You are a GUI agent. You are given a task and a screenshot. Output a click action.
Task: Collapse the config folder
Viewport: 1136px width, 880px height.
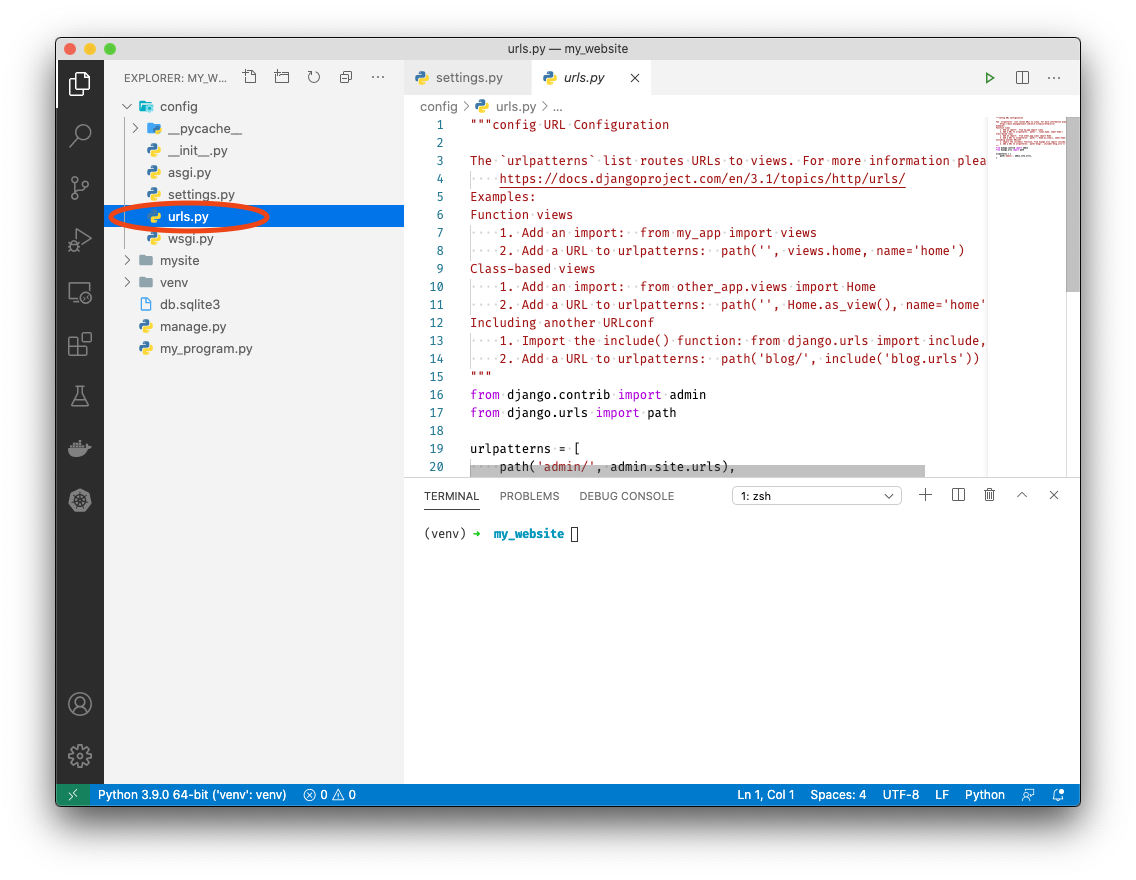point(126,107)
